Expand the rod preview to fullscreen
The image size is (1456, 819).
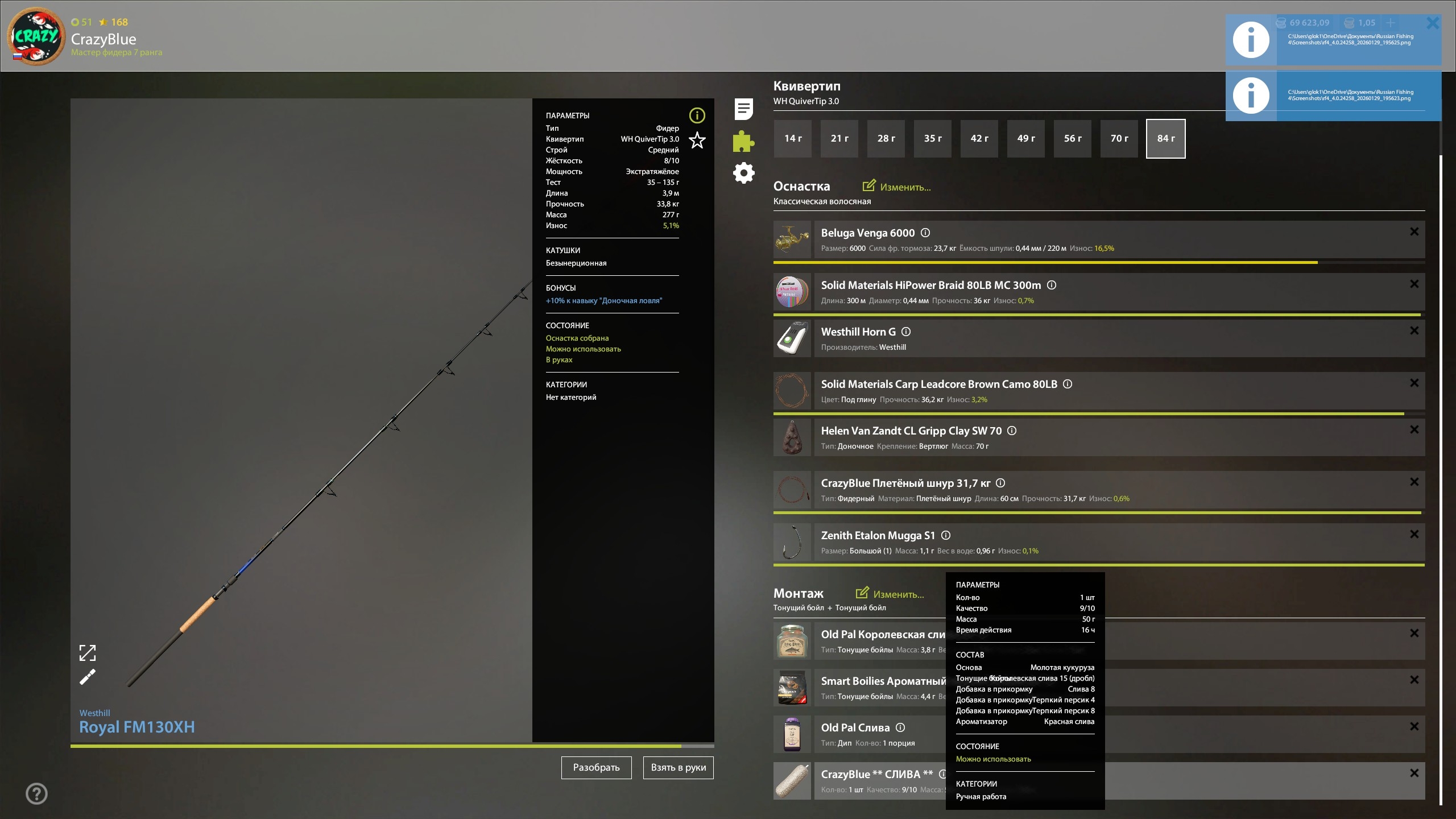88,653
